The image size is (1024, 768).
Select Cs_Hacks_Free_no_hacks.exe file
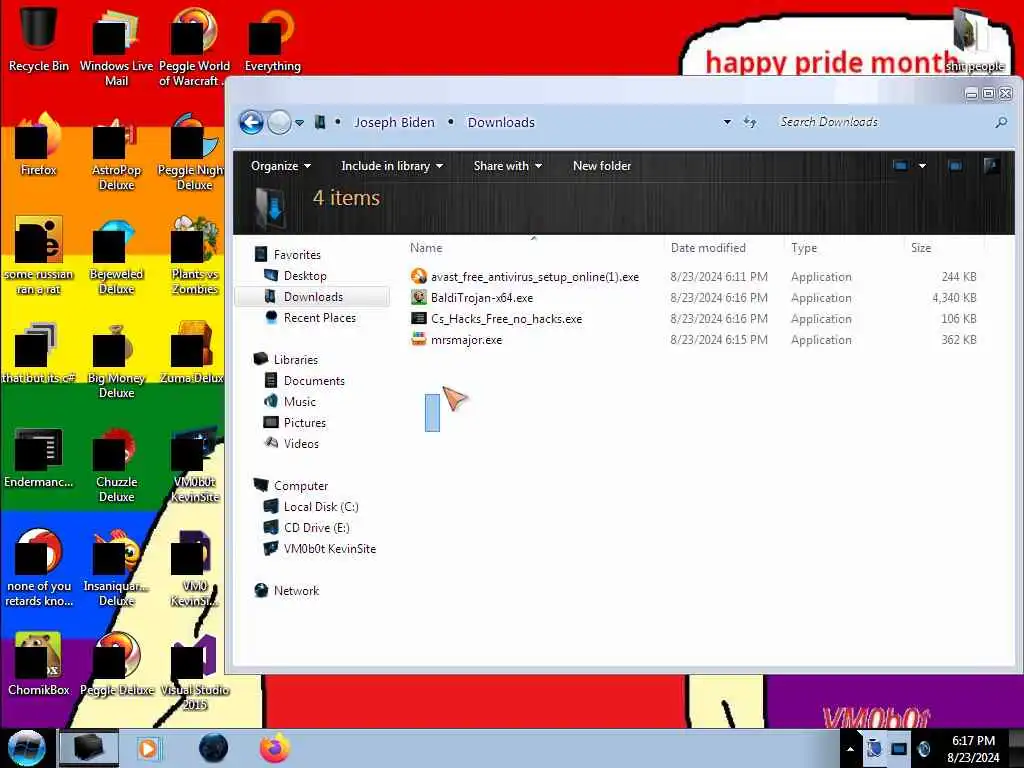(x=506, y=319)
